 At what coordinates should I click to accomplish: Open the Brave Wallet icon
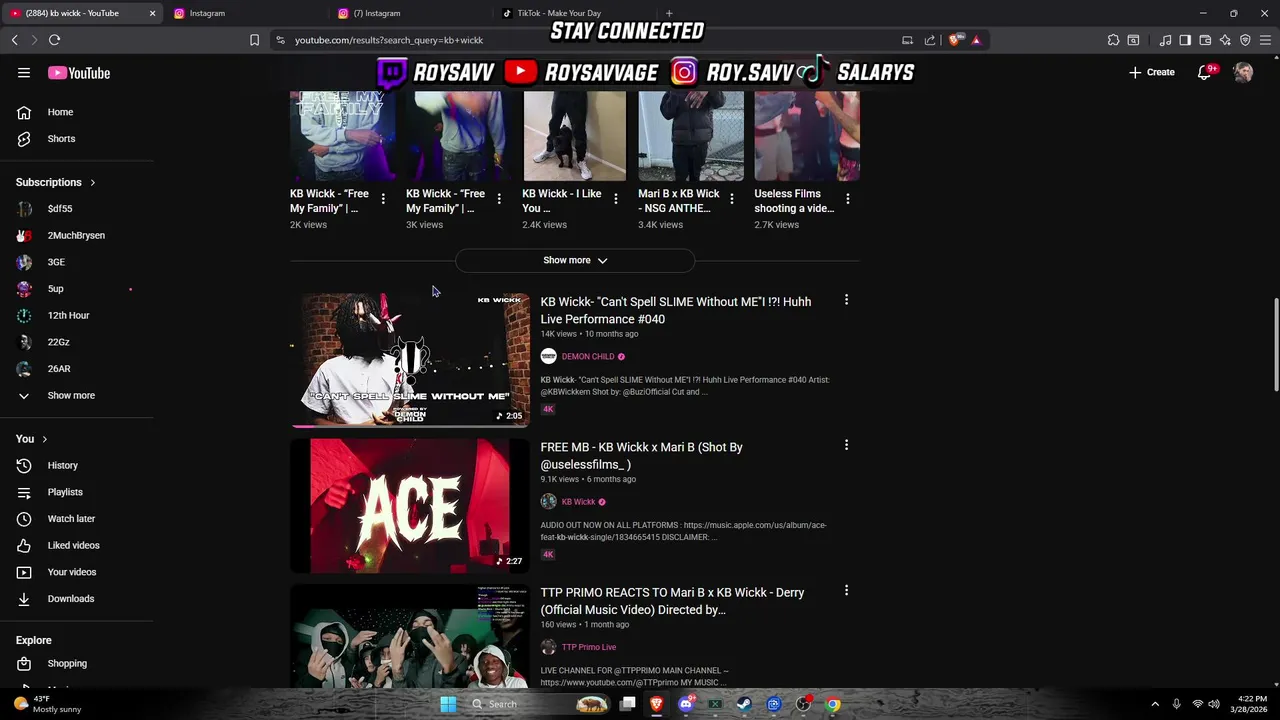1205,40
